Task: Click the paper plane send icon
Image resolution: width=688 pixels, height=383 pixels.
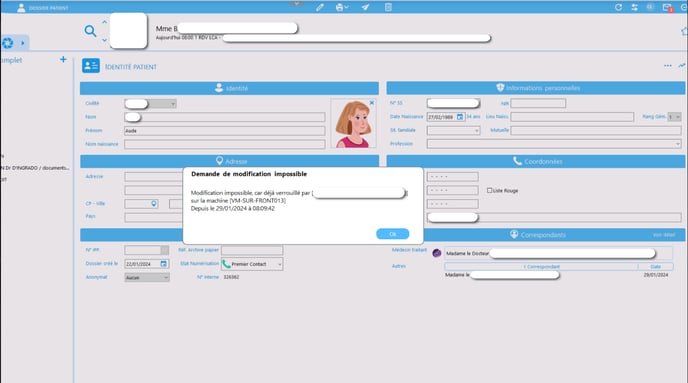Action: click(x=365, y=7)
